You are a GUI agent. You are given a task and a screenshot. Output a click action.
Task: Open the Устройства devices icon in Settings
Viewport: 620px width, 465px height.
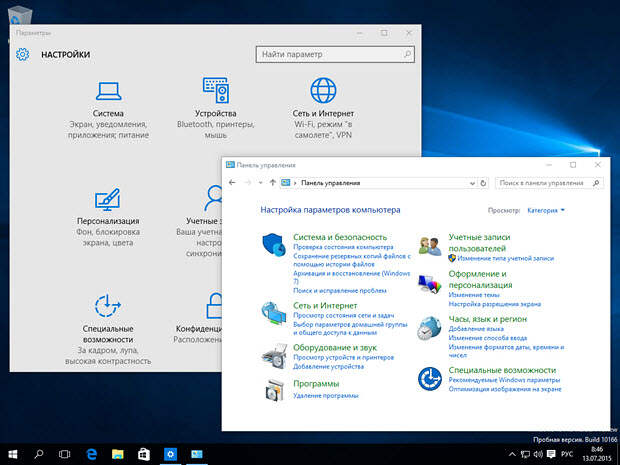(x=216, y=90)
